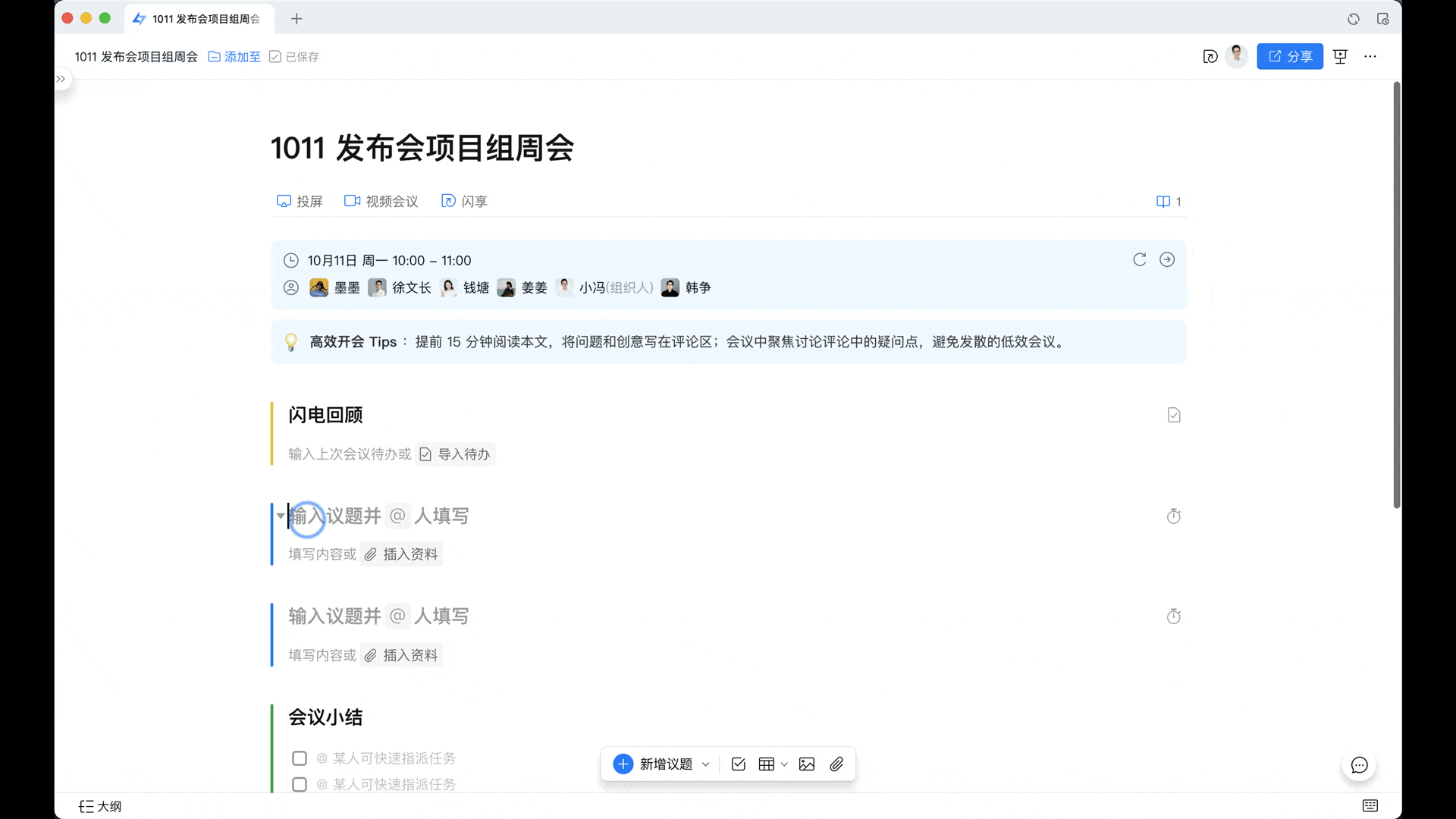Screen dimensions: 1456x819
Task: Check the second 某人可快速指派任务 checkbox
Action: coord(300,784)
